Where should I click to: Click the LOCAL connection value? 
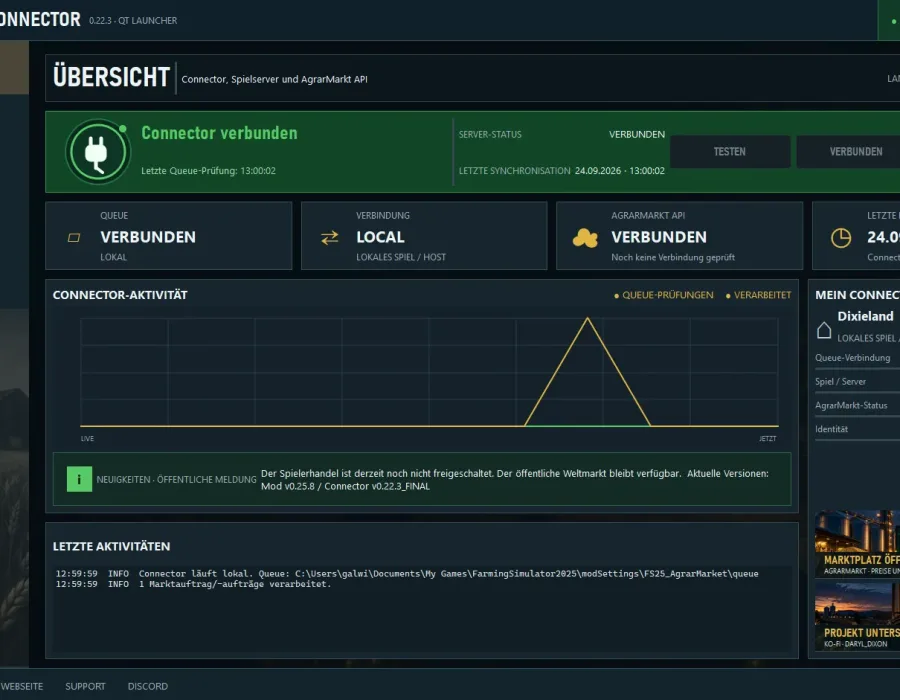pos(380,237)
